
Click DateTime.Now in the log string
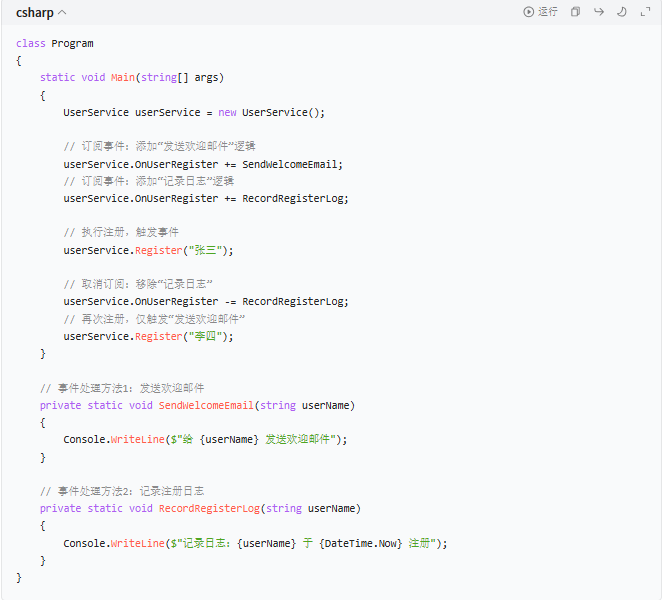coord(360,543)
